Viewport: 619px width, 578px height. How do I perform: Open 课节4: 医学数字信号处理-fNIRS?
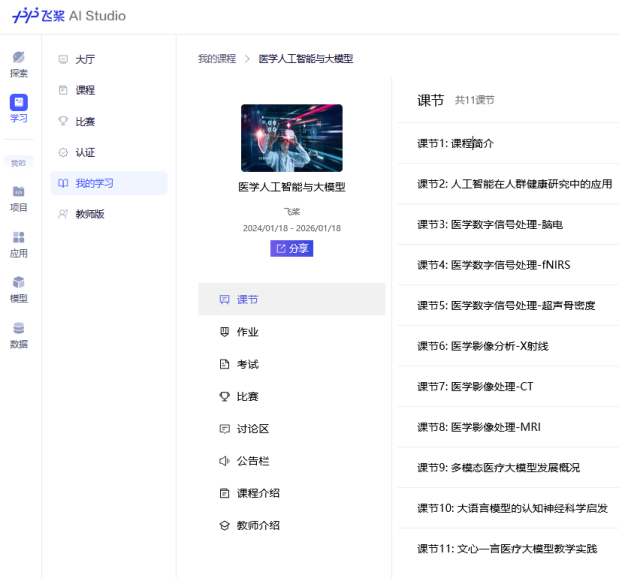pos(493,265)
